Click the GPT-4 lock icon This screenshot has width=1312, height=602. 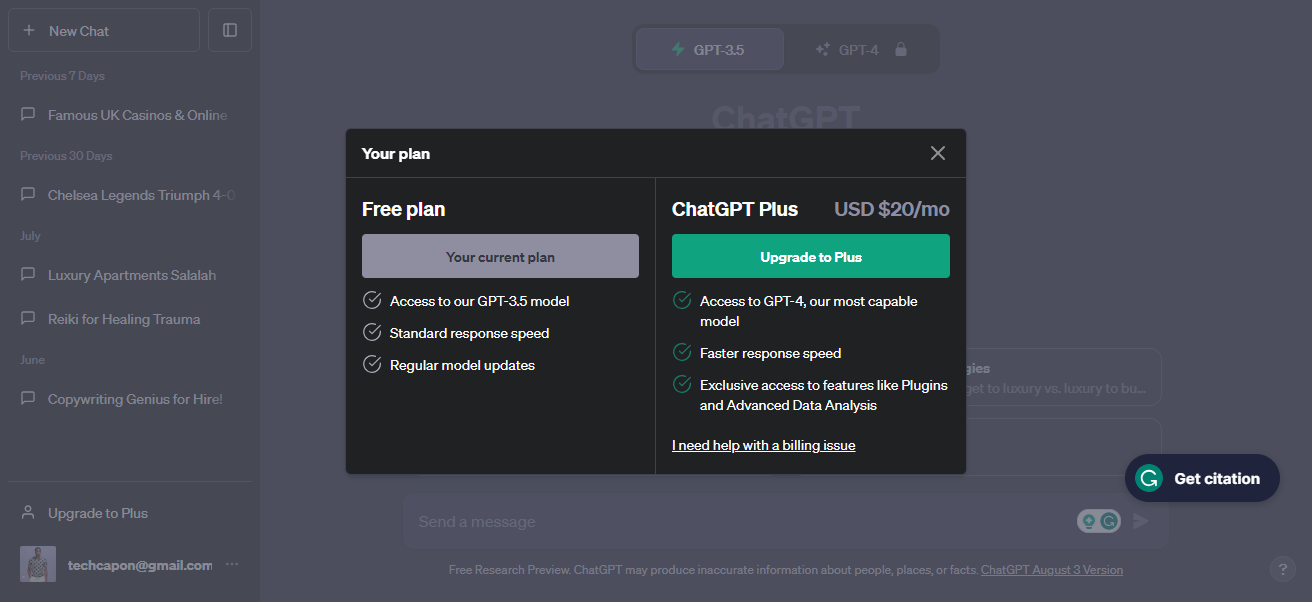pos(901,49)
